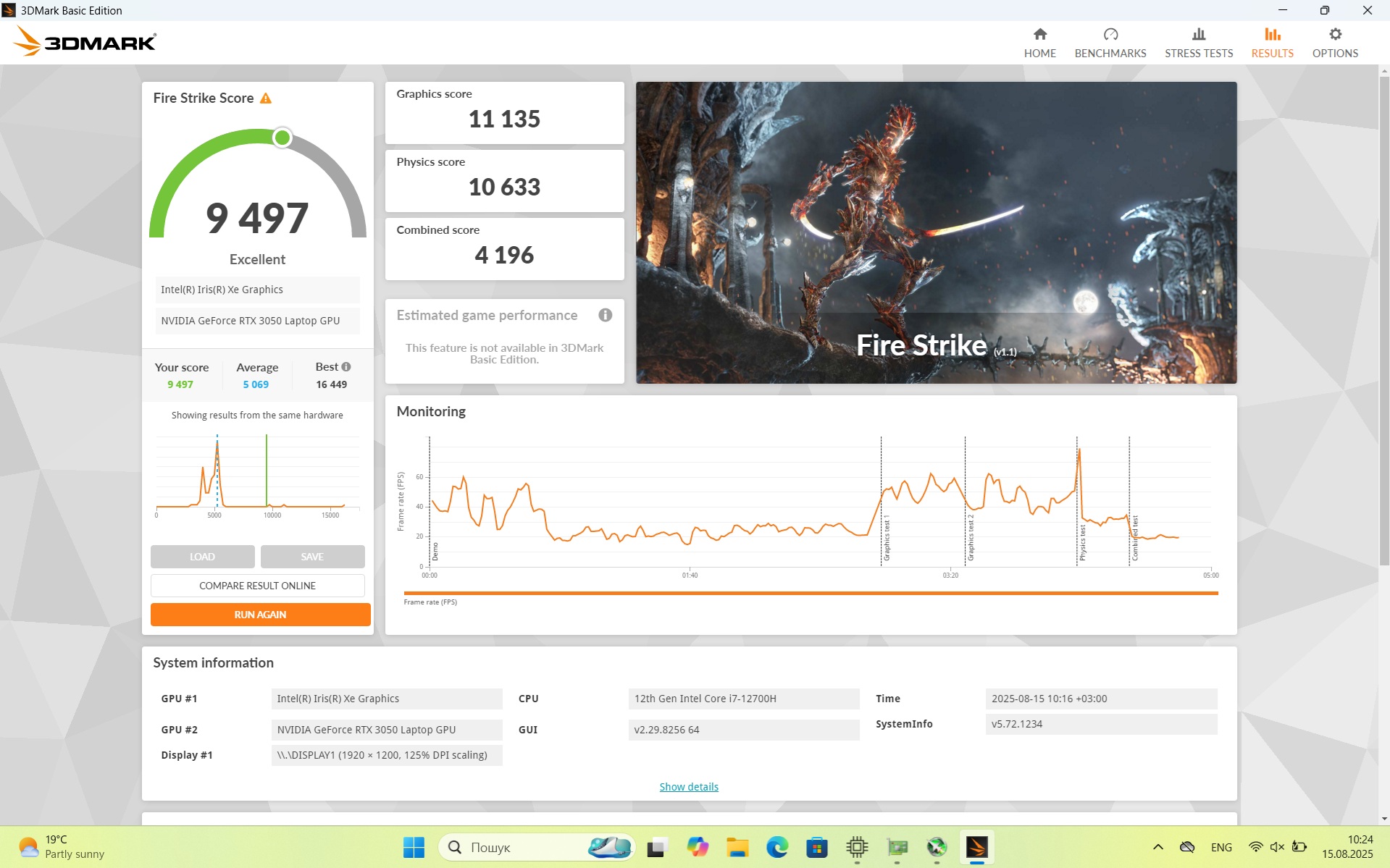
Task: Open the Wi-Fi network tray icon
Action: [x=1256, y=847]
